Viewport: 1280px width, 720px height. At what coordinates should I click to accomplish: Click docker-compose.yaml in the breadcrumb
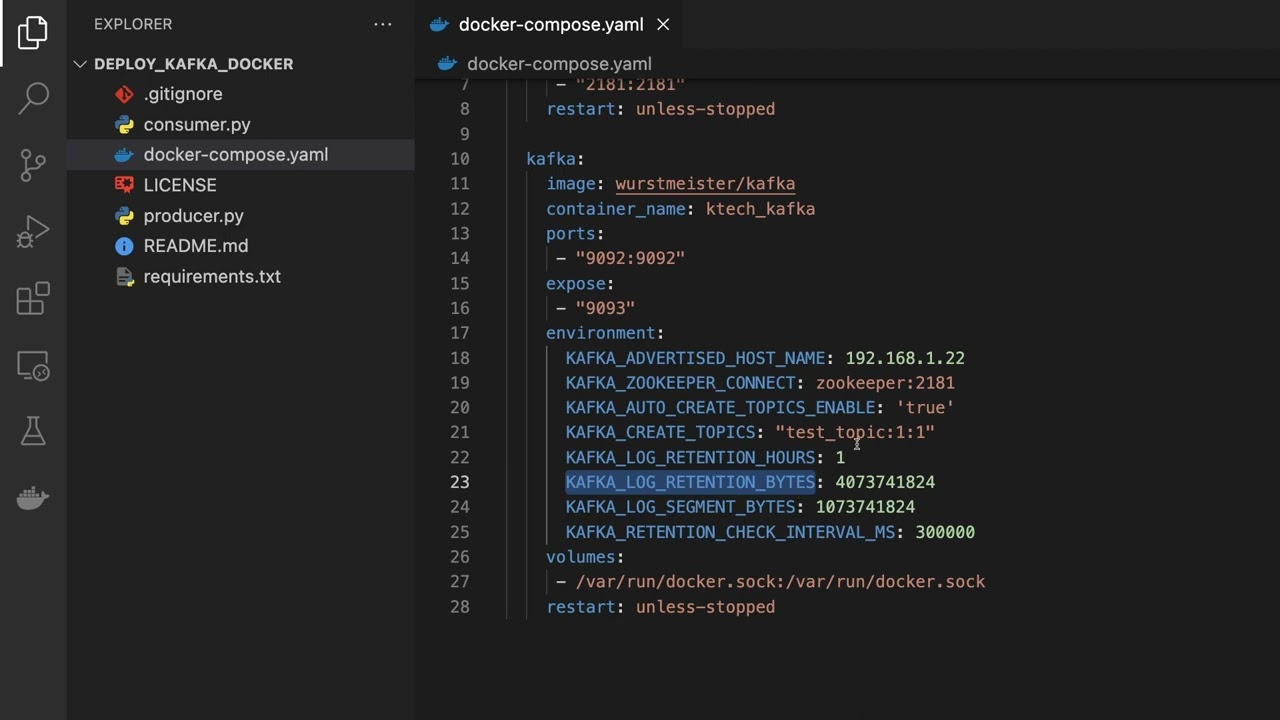point(559,64)
